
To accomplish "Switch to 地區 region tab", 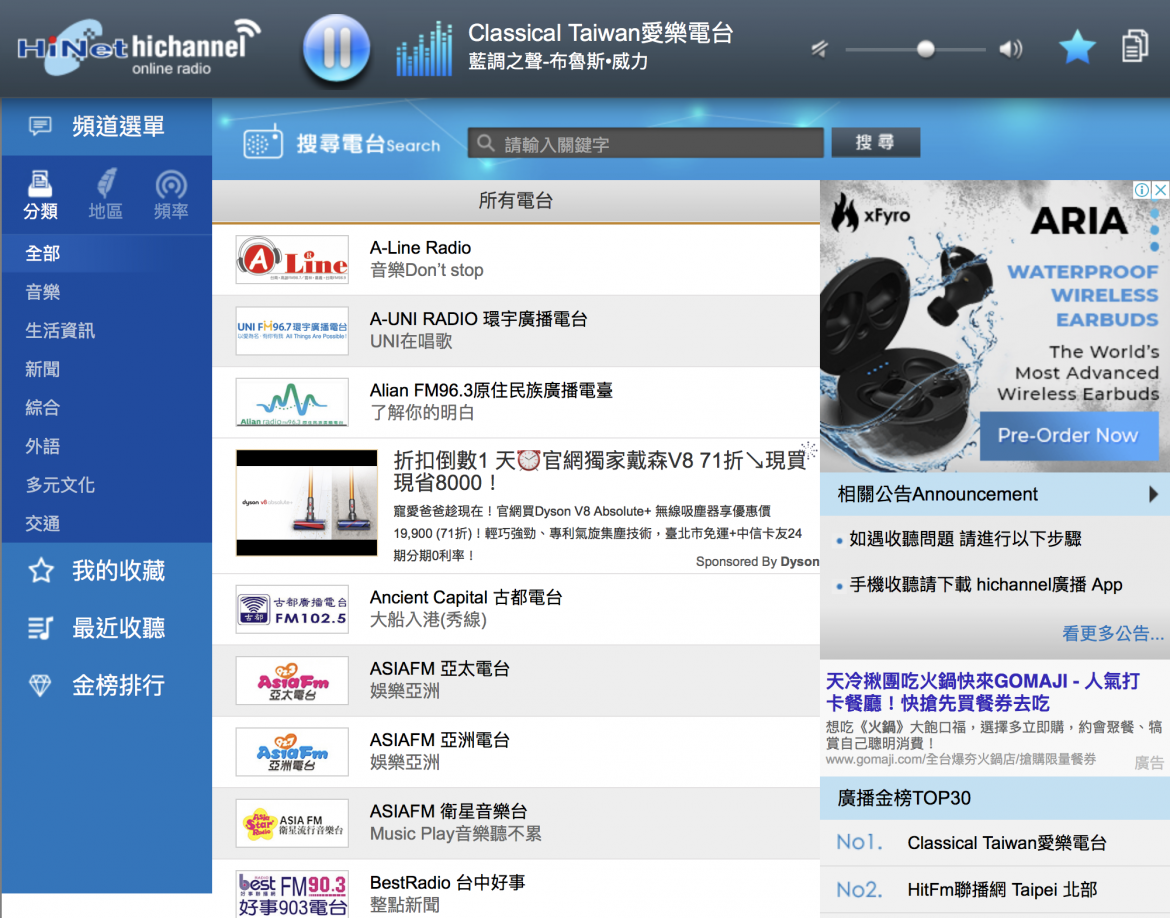I will [105, 195].
